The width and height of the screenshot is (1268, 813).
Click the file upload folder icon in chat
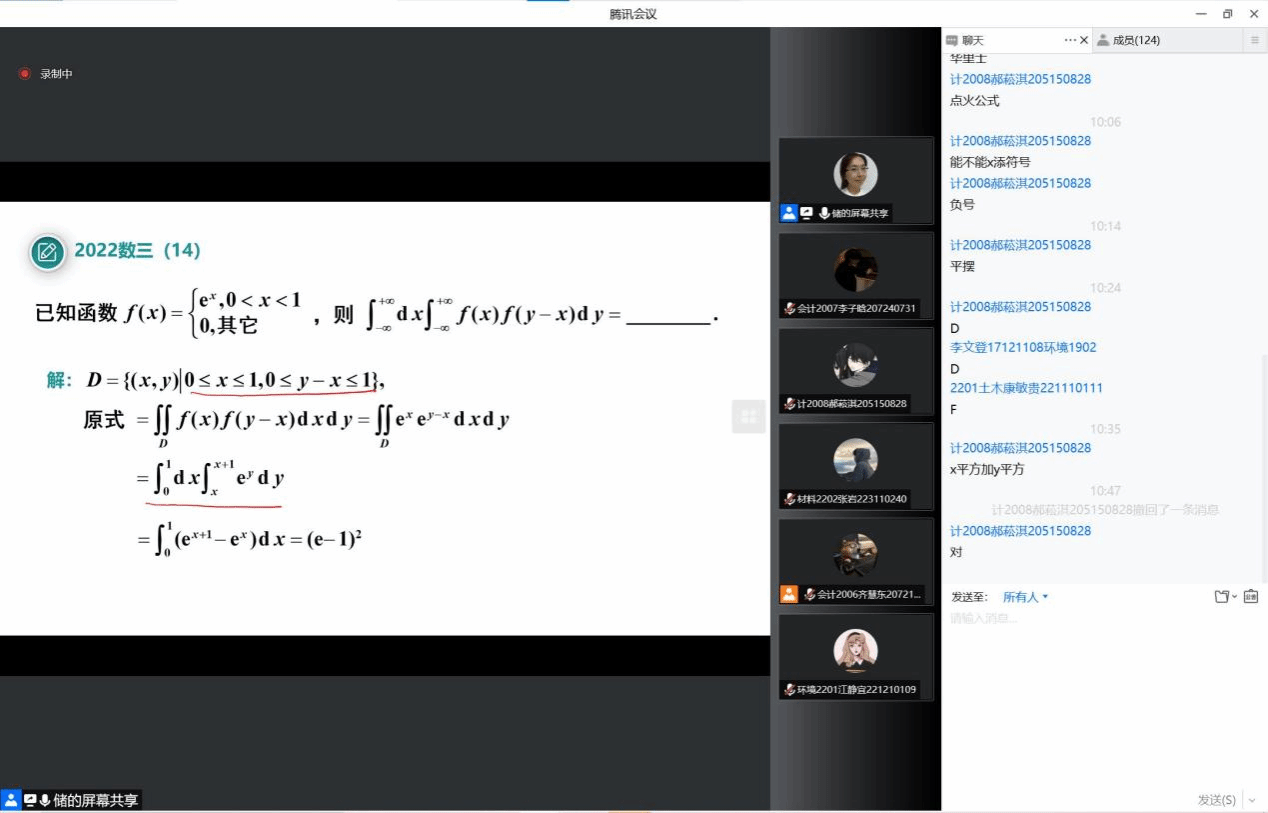pos(1221,597)
